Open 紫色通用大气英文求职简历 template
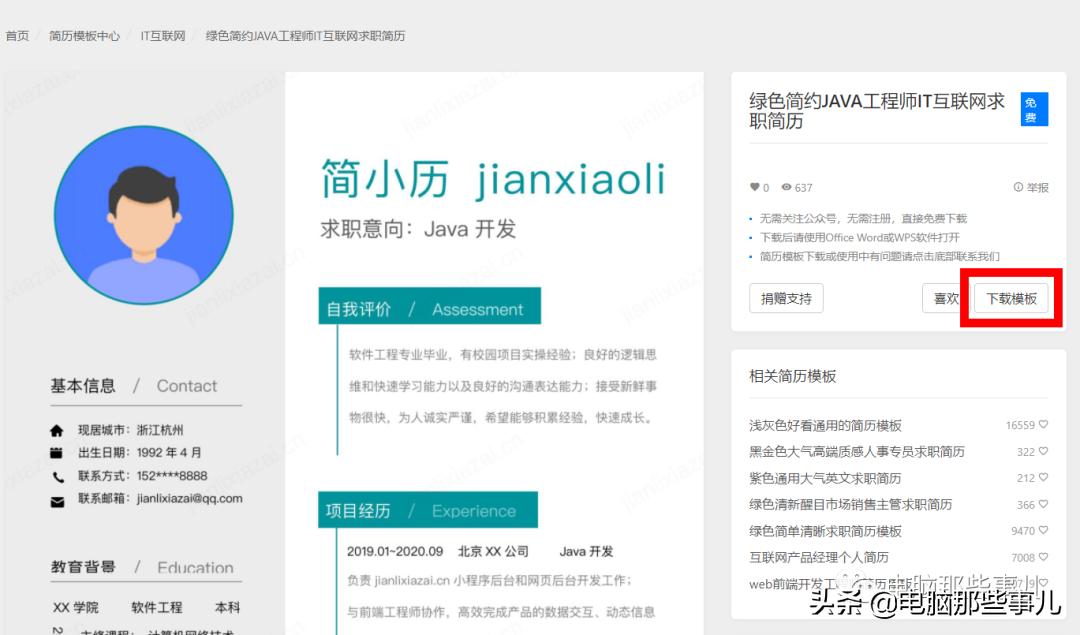This screenshot has height=635, width=1080. (825, 477)
